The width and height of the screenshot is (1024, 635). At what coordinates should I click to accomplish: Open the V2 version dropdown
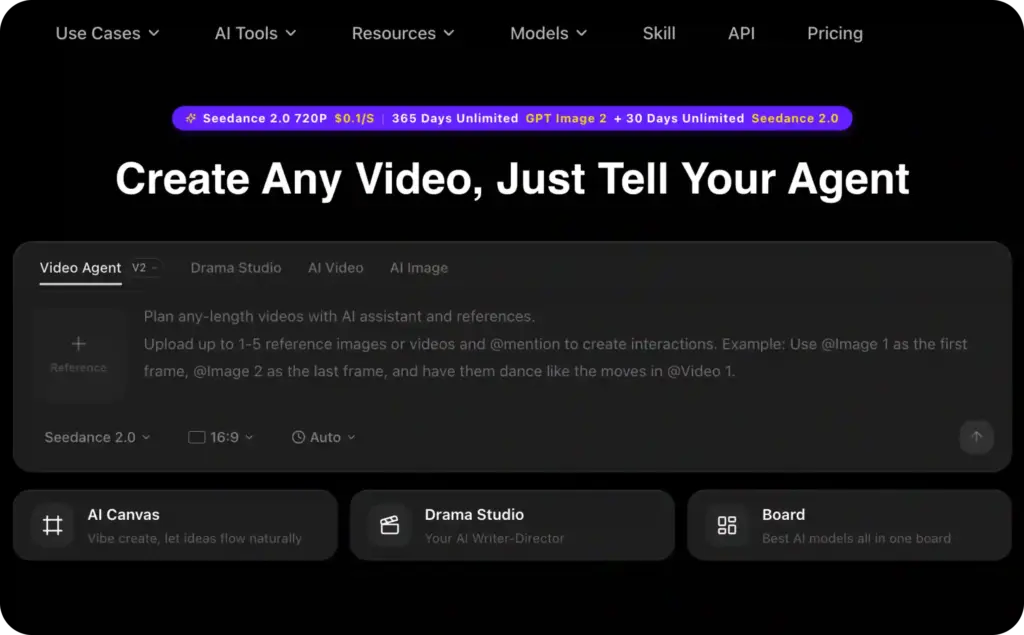[144, 268]
